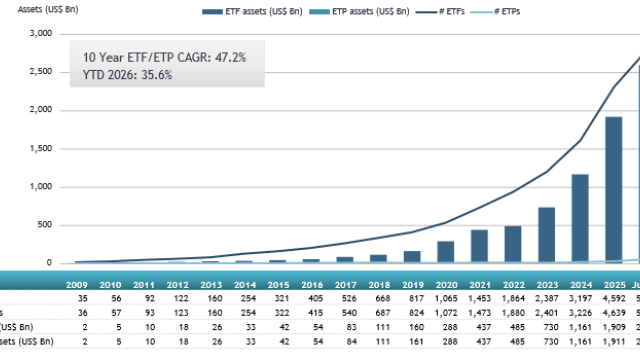Select the table cell showing 3,197
Viewport: 640px width, 360px height.
(580, 299)
